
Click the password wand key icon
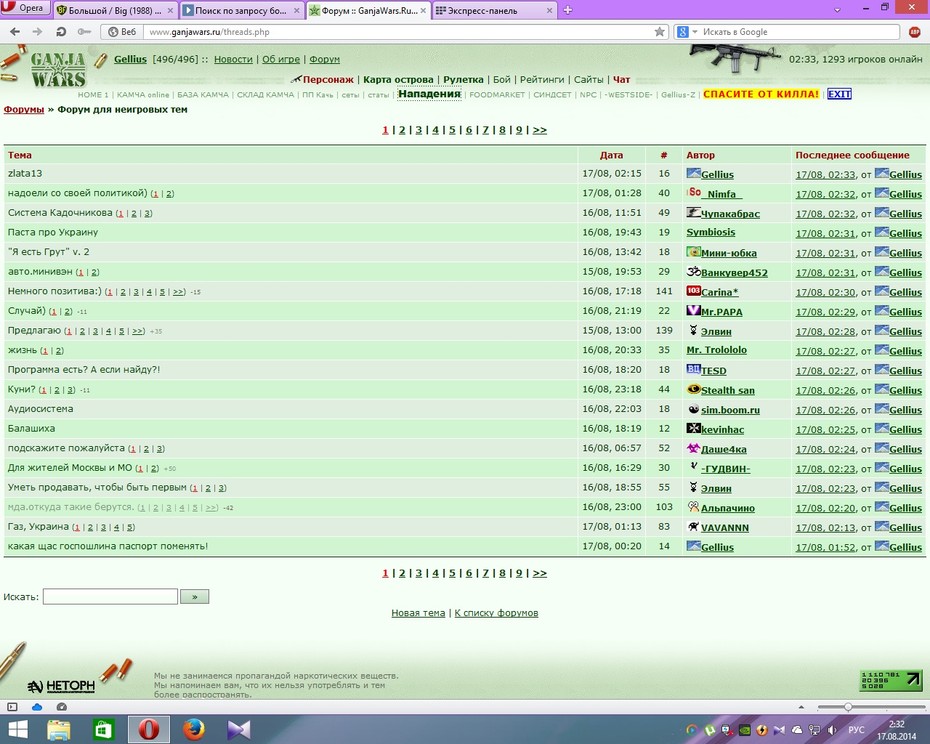click(84, 32)
